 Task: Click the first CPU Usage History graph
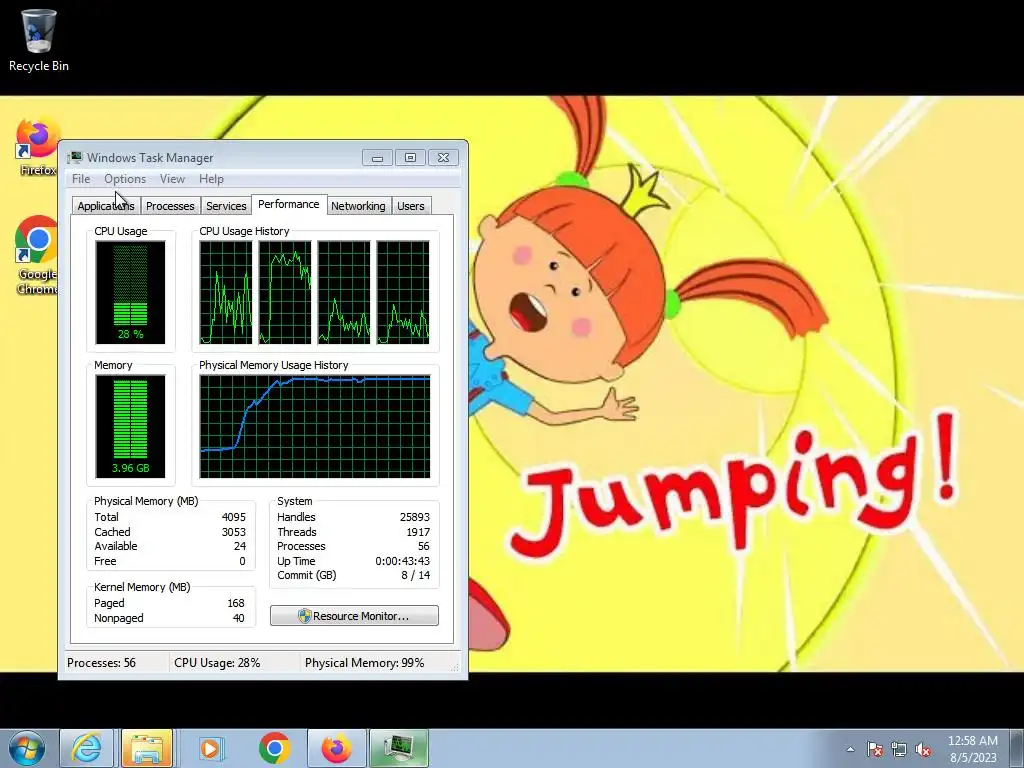(226, 292)
